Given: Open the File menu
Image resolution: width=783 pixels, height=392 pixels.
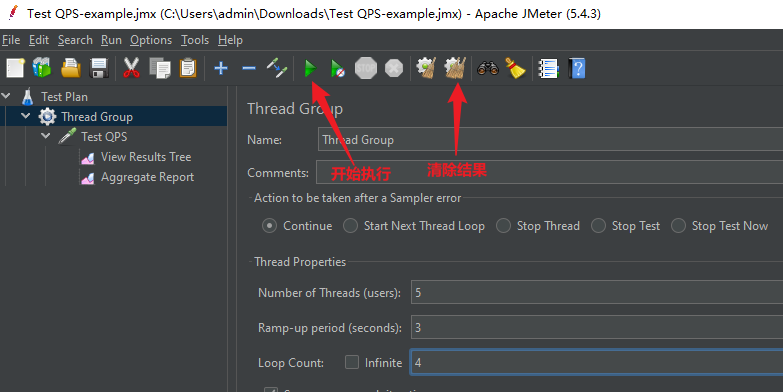Looking at the screenshot, I should pyautogui.click(x=11, y=40).
